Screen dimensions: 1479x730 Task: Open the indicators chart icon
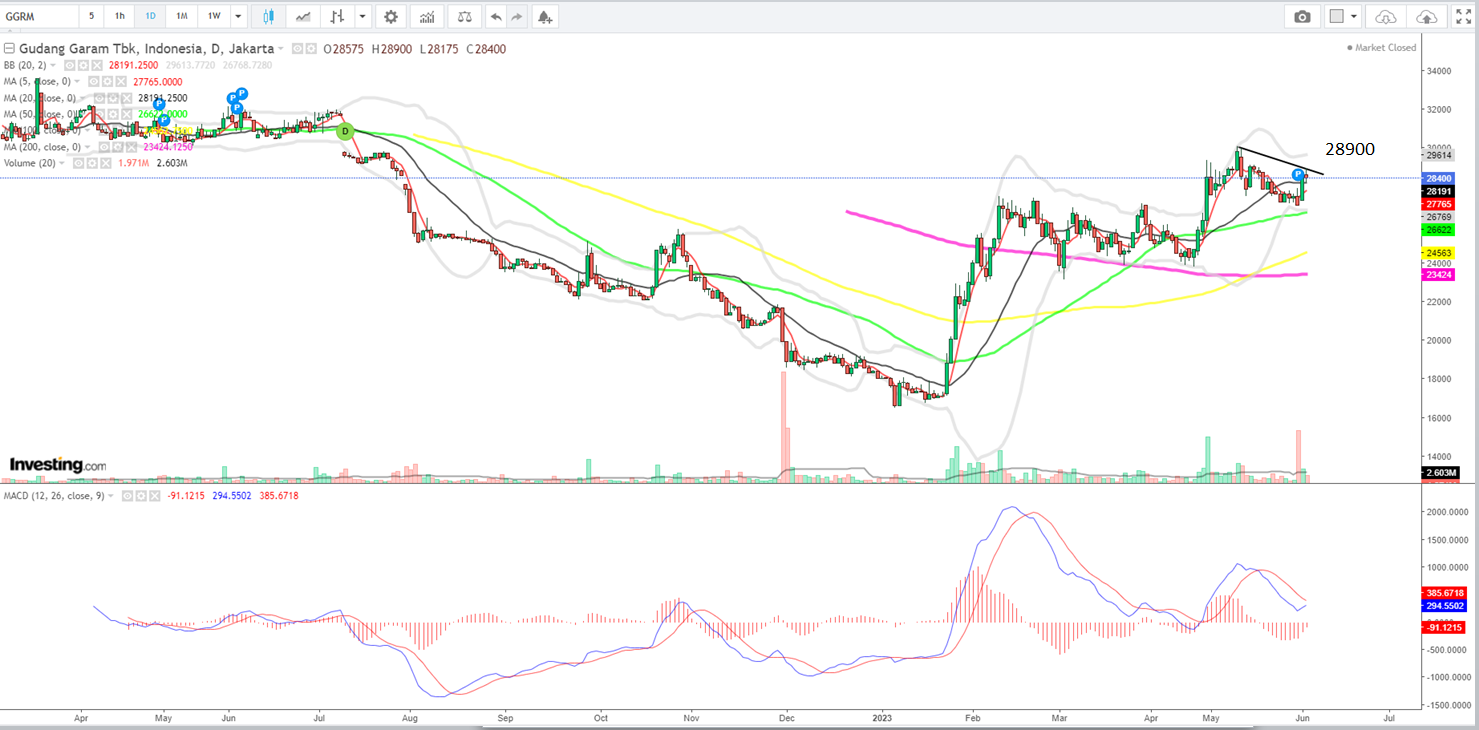427,16
